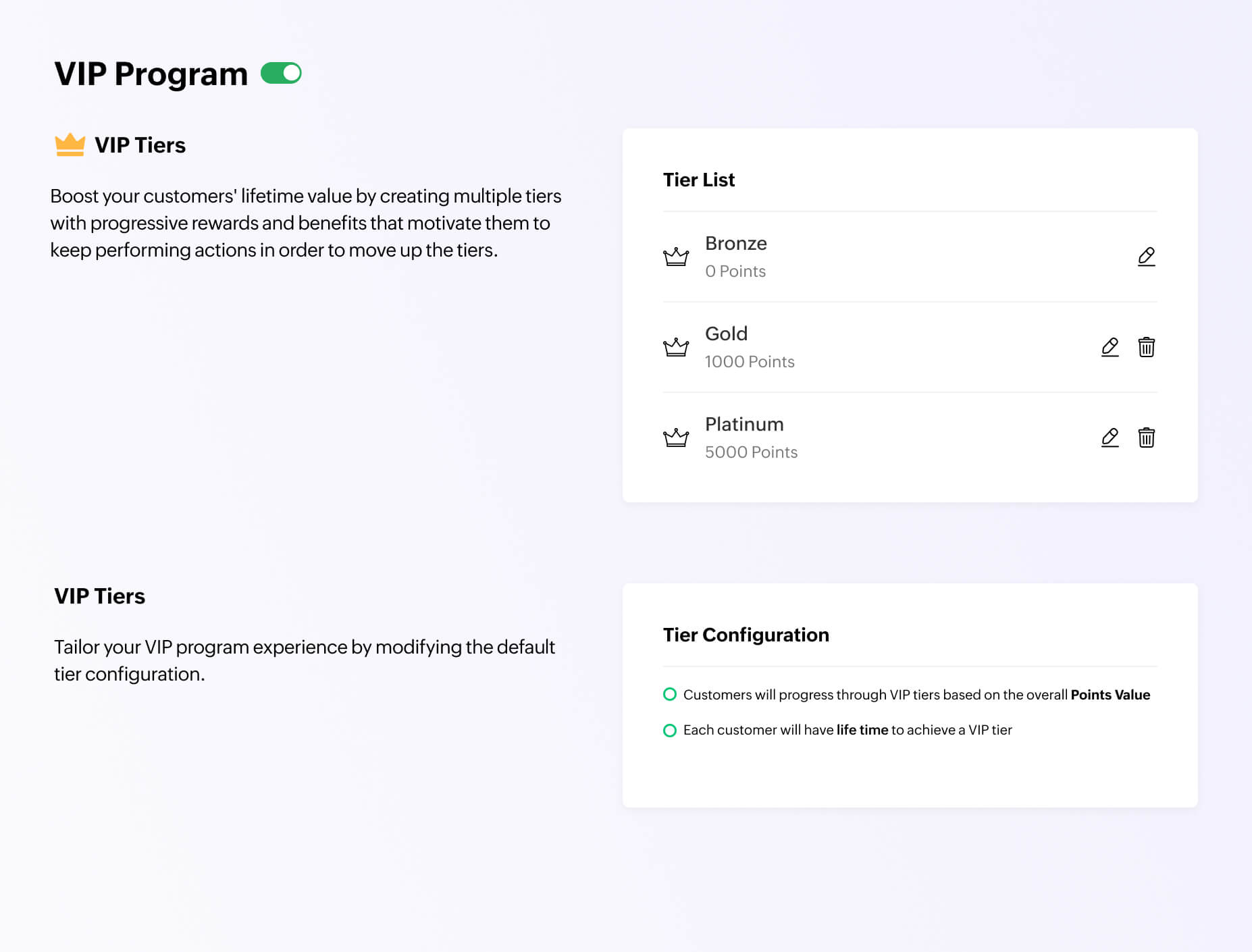This screenshot has height=952, width=1252.
Task: Delete the Platinum tier
Action: [1146, 438]
